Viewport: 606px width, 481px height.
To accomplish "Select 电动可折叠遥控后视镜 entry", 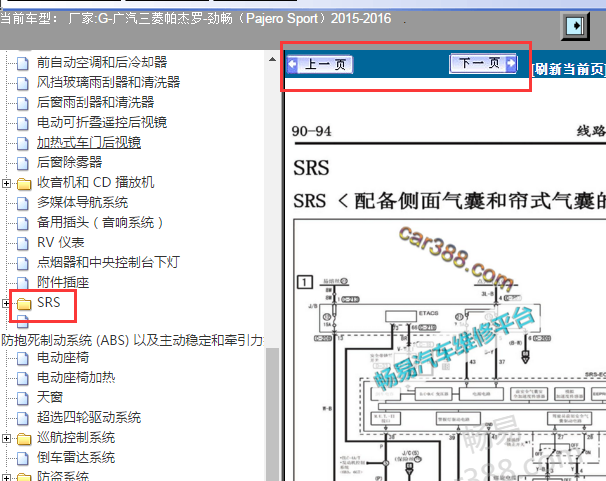I will coord(102,122).
